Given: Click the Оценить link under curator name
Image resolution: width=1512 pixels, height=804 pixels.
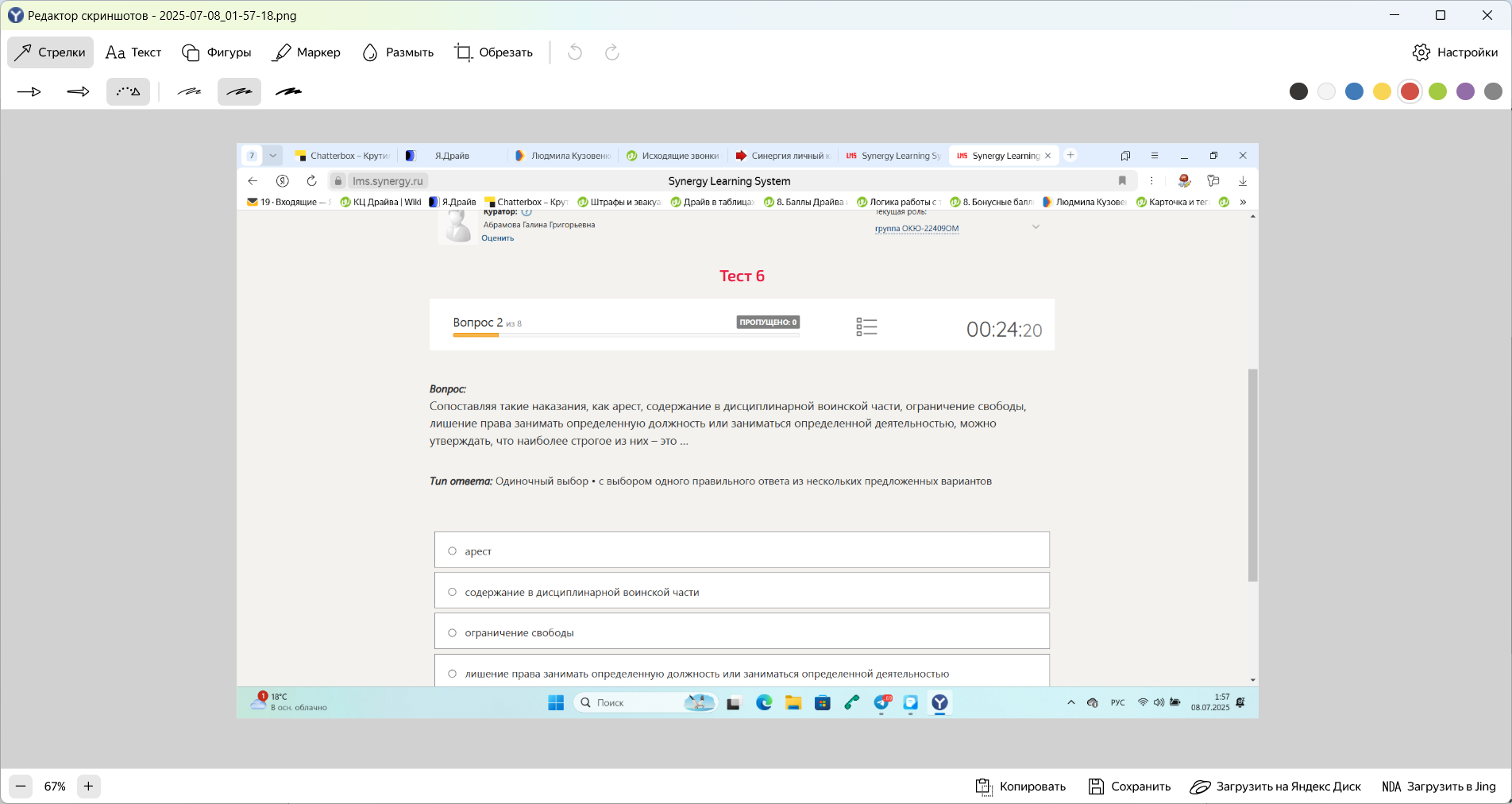Looking at the screenshot, I should coord(497,238).
